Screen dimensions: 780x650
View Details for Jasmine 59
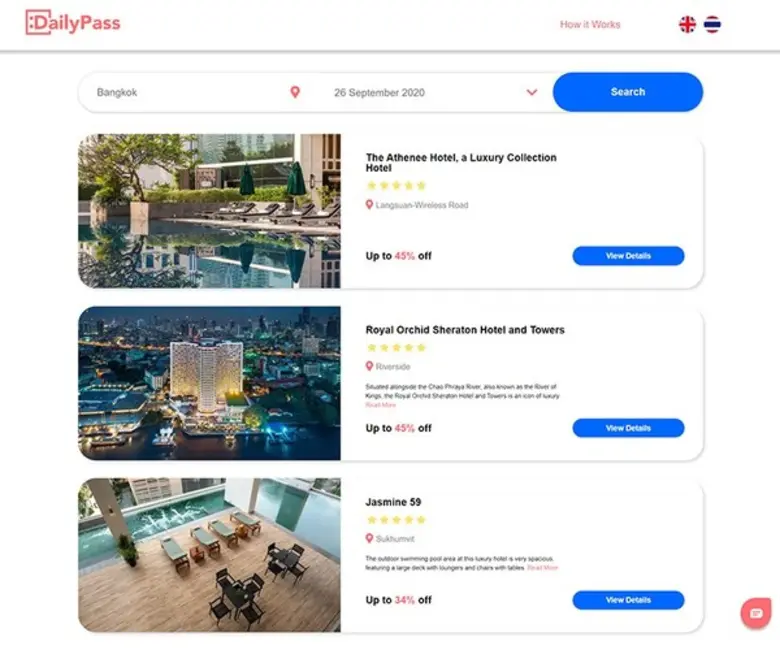pyautogui.click(x=628, y=600)
